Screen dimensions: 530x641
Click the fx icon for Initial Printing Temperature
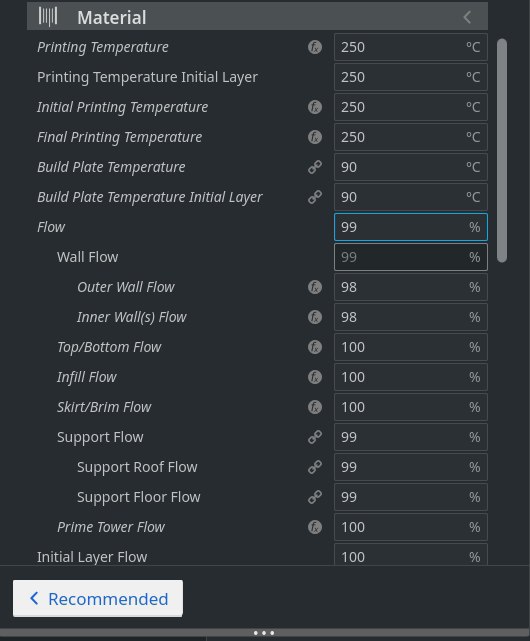pyautogui.click(x=314, y=107)
